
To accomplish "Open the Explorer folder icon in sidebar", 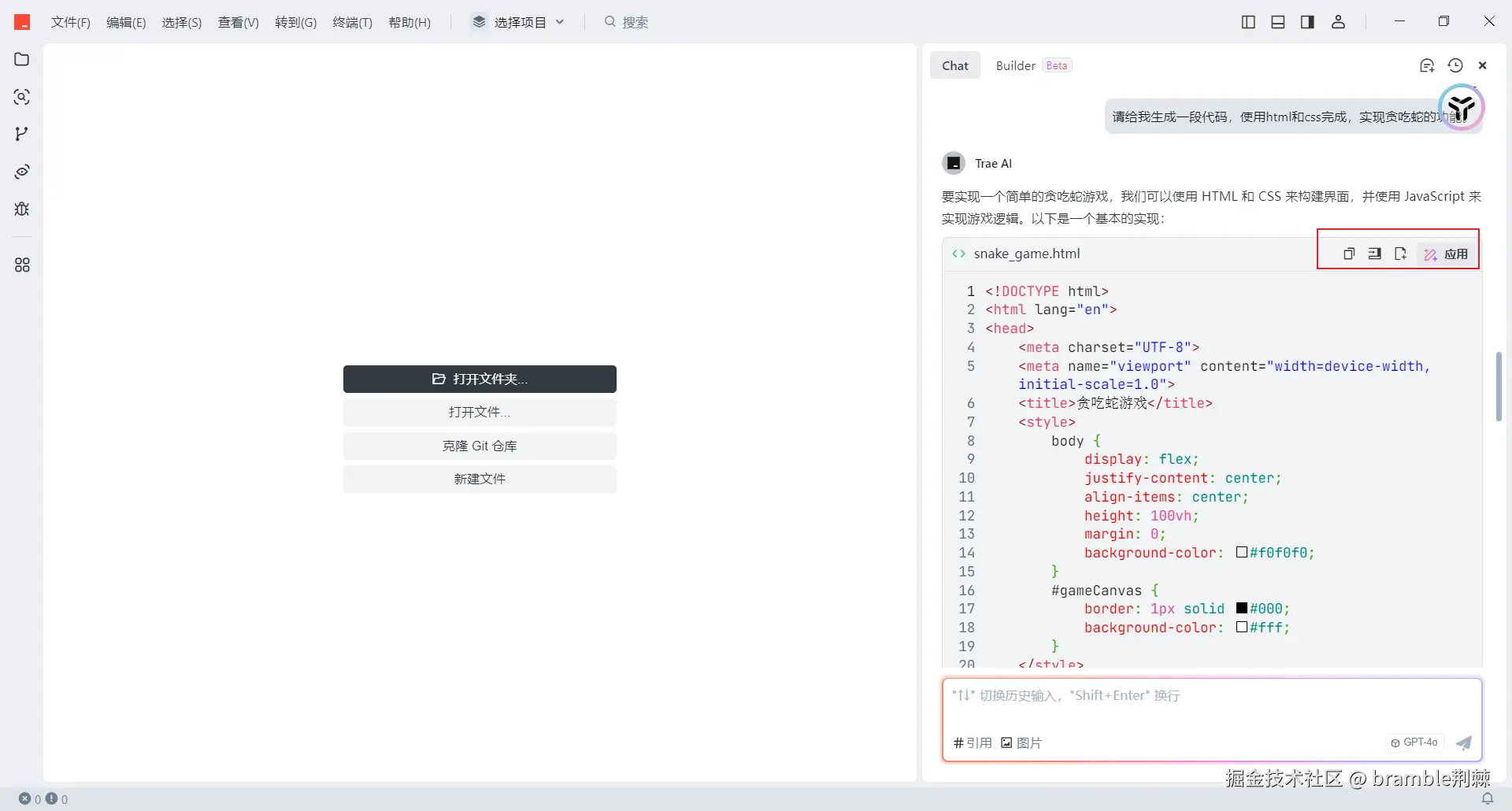I will click(22, 60).
